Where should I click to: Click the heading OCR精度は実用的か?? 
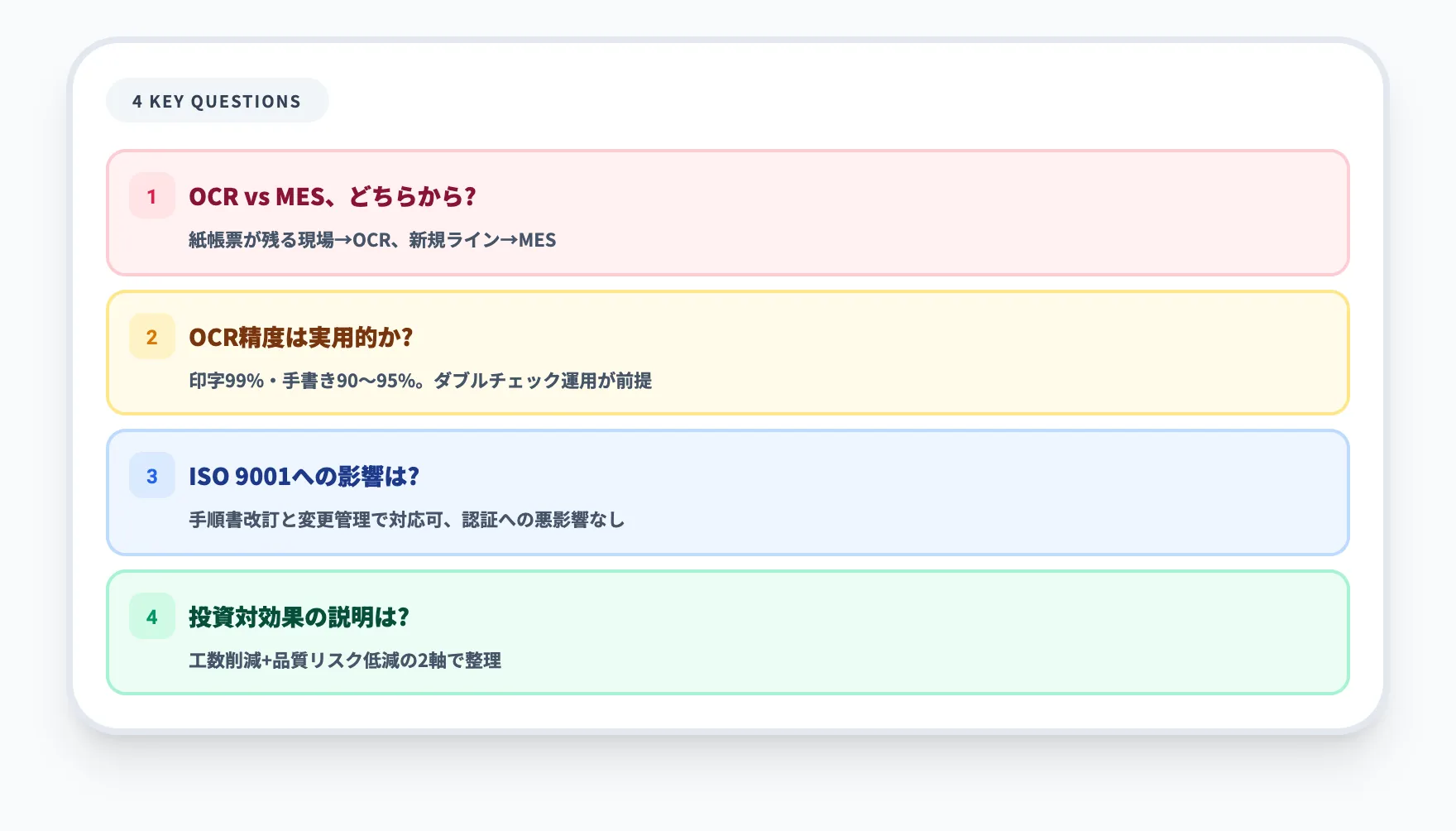(302, 337)
